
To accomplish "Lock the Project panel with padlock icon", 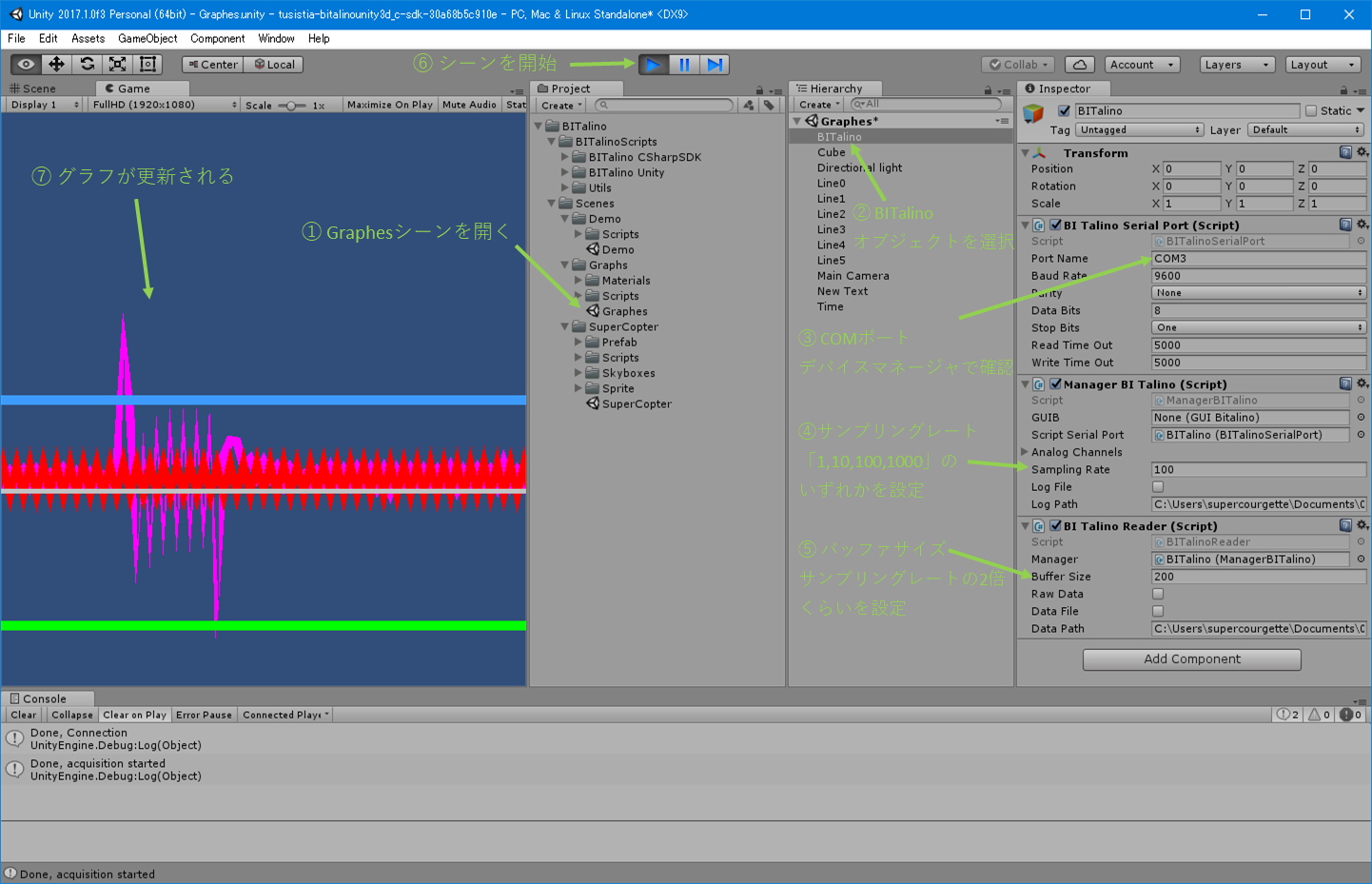I will point(759,90).
